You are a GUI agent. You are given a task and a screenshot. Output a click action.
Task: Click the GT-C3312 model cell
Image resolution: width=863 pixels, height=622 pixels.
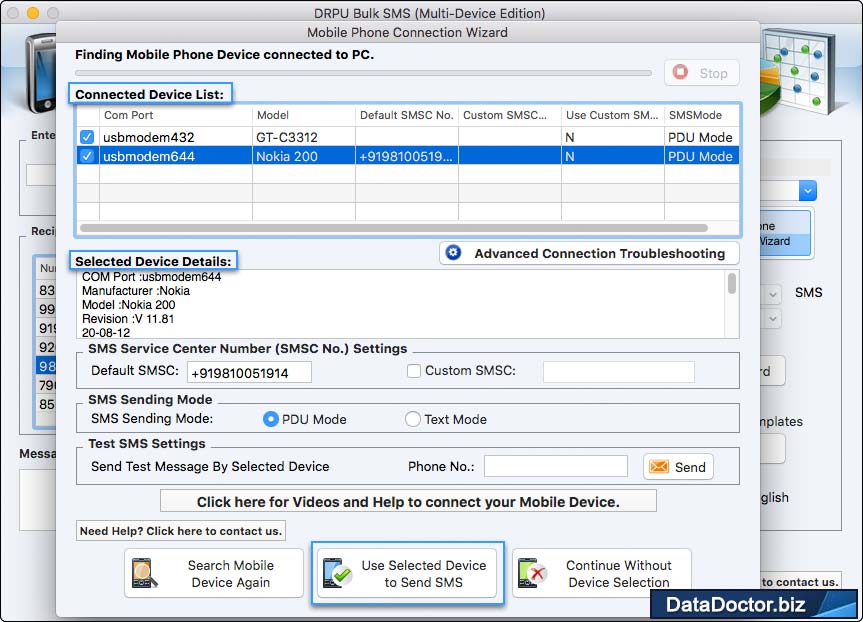304,137
